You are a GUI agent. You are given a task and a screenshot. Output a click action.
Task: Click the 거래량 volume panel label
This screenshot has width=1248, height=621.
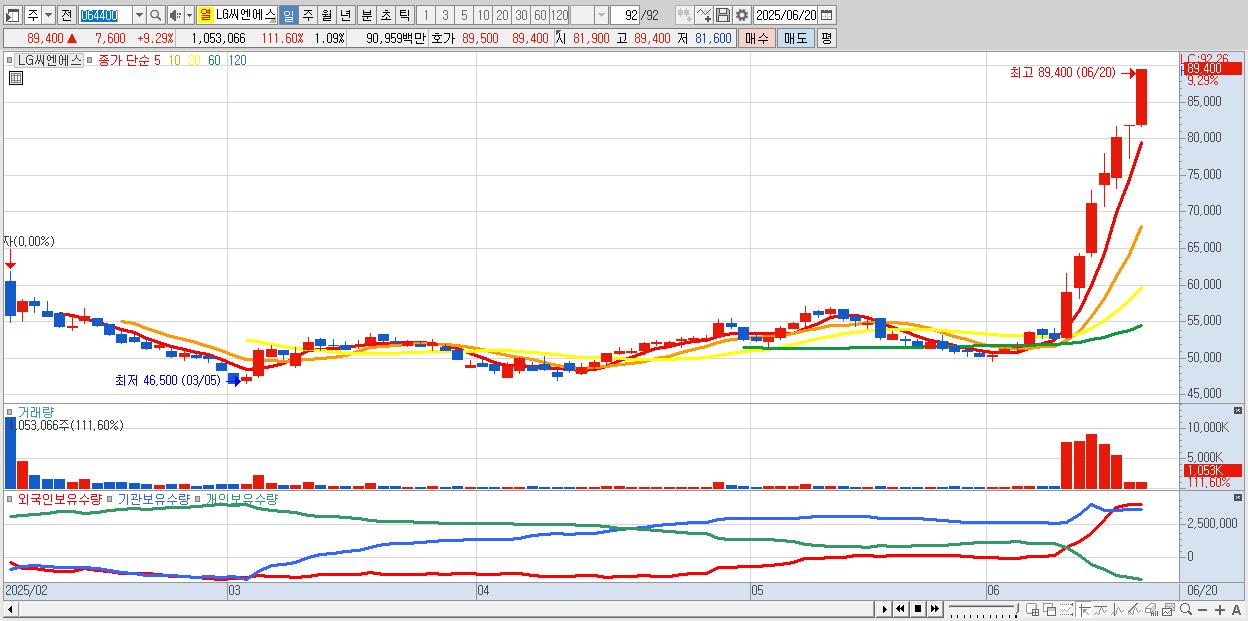tap(36, 411)
